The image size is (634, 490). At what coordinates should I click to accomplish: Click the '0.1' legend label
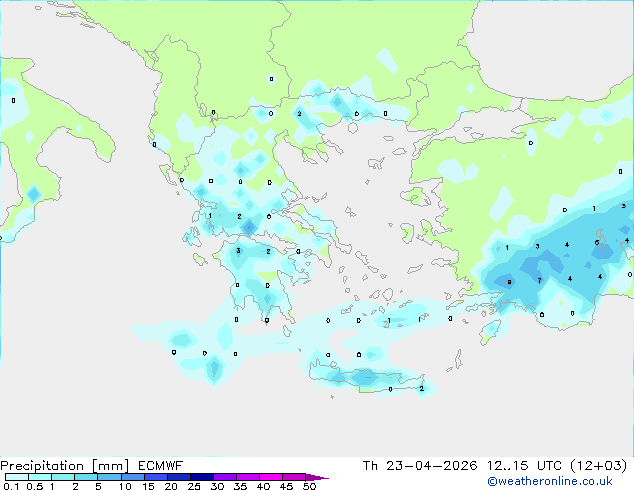pos(11,486)
